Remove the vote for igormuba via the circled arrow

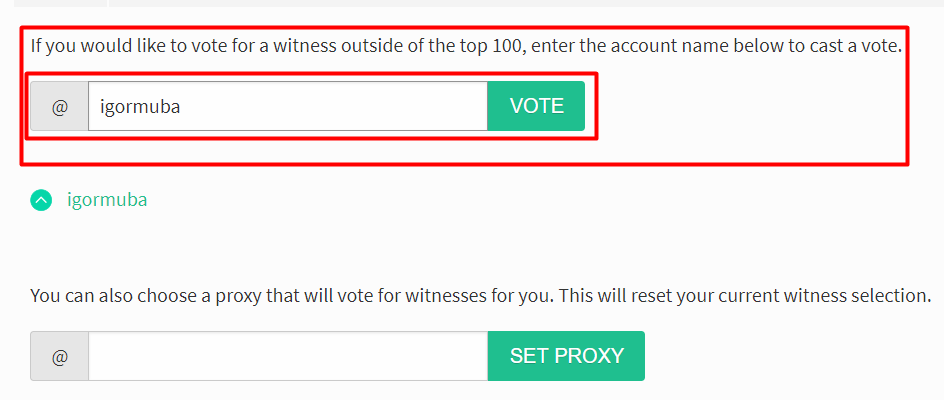(41, 200)
